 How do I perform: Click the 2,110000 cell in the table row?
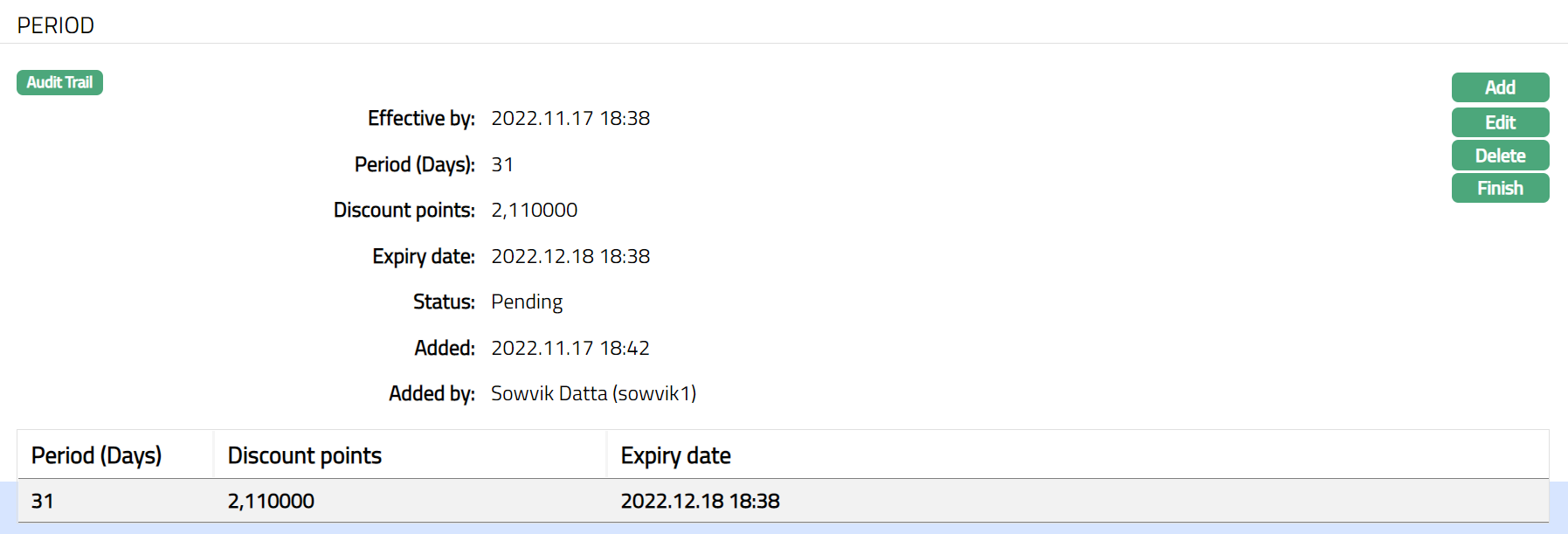click(x=271, y=501)
